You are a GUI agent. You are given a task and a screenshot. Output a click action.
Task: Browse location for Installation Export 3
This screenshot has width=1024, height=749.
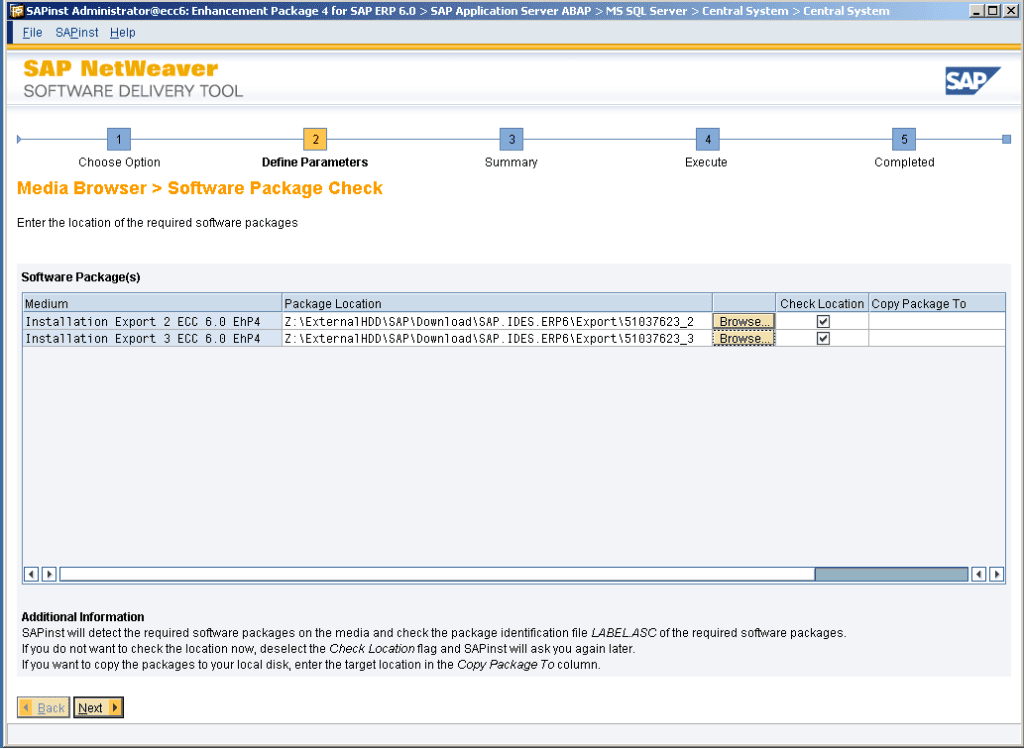point(743,338)
